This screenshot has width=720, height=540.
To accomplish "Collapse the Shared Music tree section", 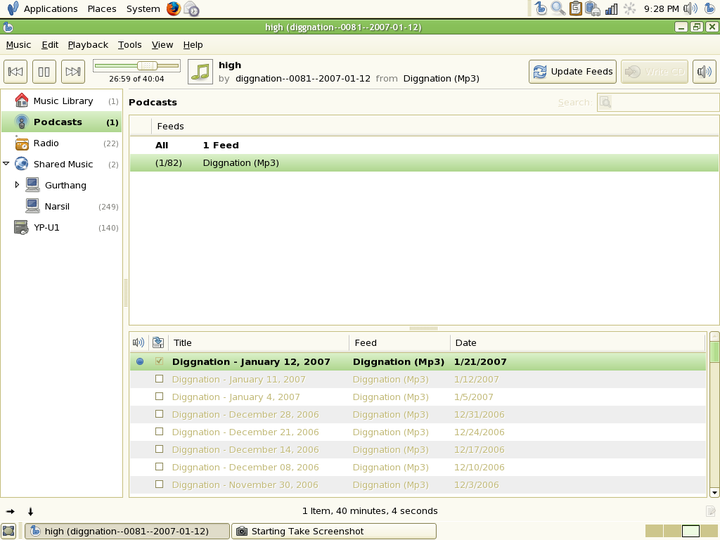I will tap(6, 164).
